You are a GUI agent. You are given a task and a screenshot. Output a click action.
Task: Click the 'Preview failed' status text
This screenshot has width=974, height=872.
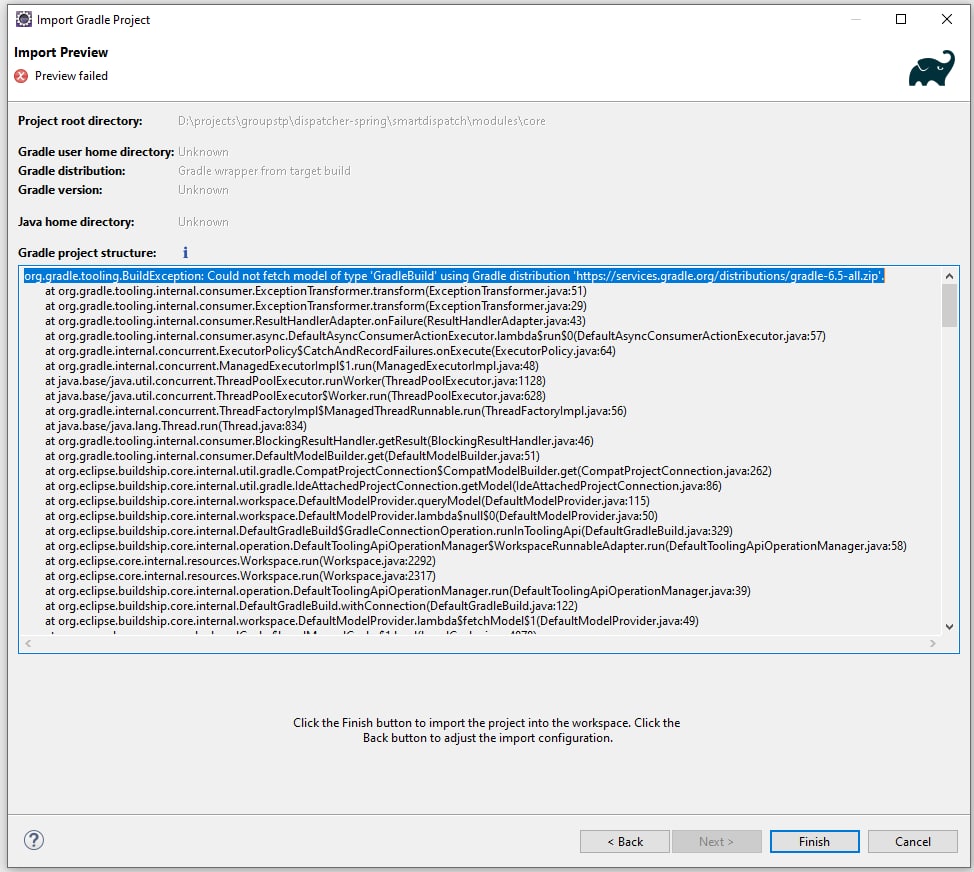[71, 76]
